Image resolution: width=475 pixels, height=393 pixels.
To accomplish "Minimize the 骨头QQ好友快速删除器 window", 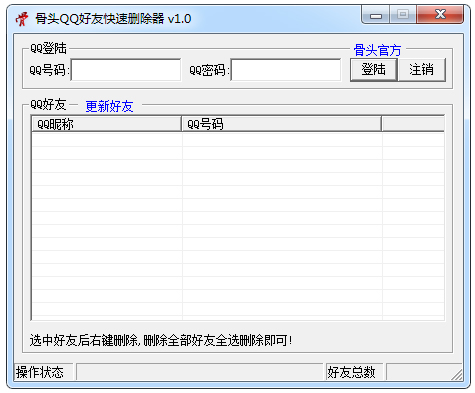I will tap(376, 15).
